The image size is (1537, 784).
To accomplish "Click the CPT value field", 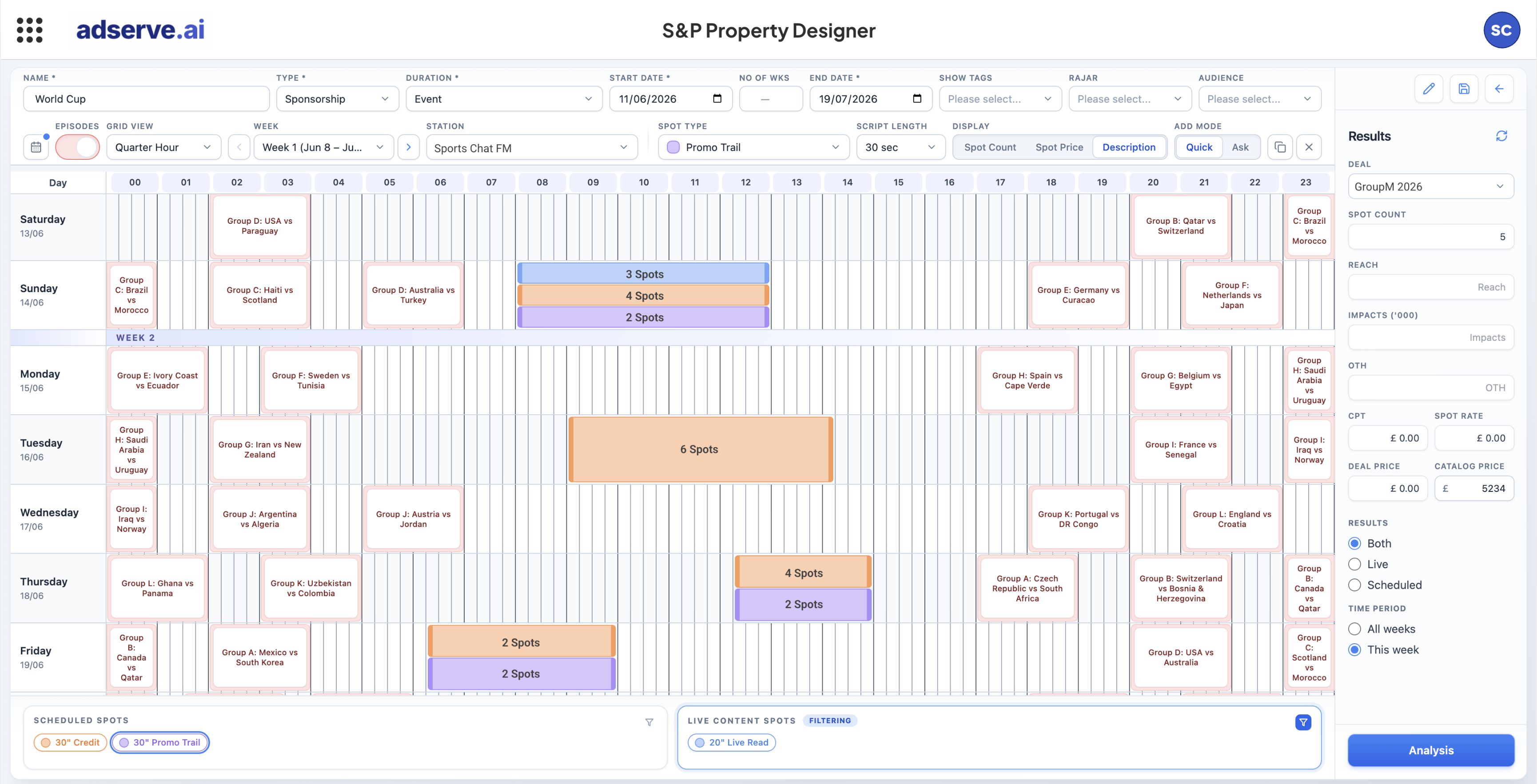I will pos(1387,438).
